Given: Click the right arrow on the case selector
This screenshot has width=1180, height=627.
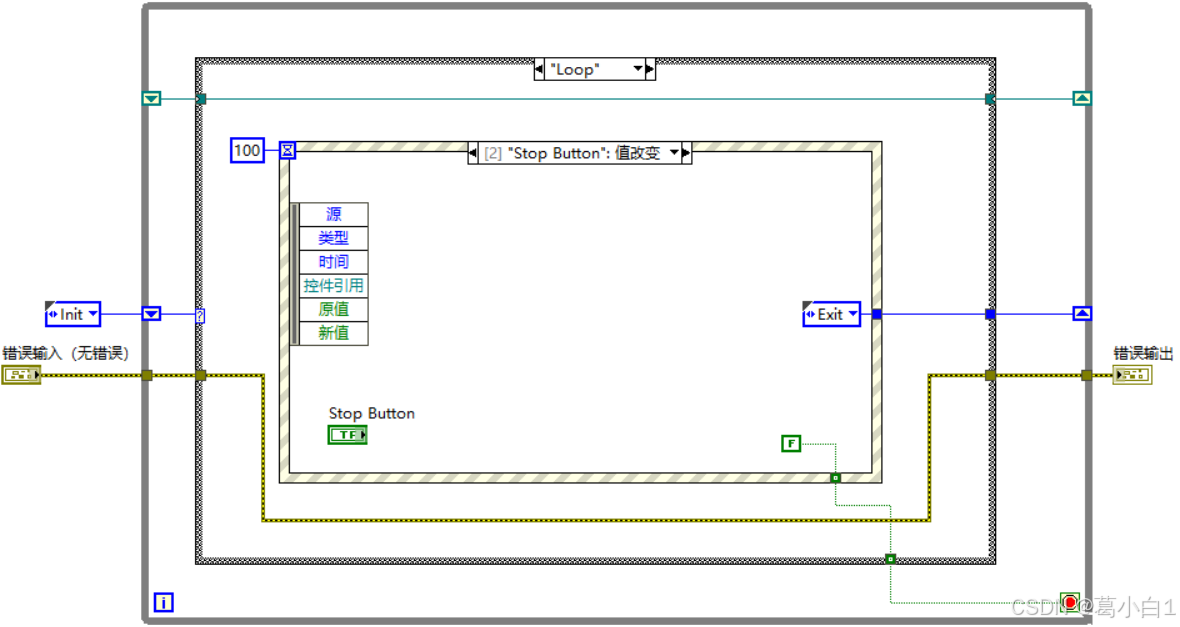Looking at the screenshot, I should tap(648, 69).
